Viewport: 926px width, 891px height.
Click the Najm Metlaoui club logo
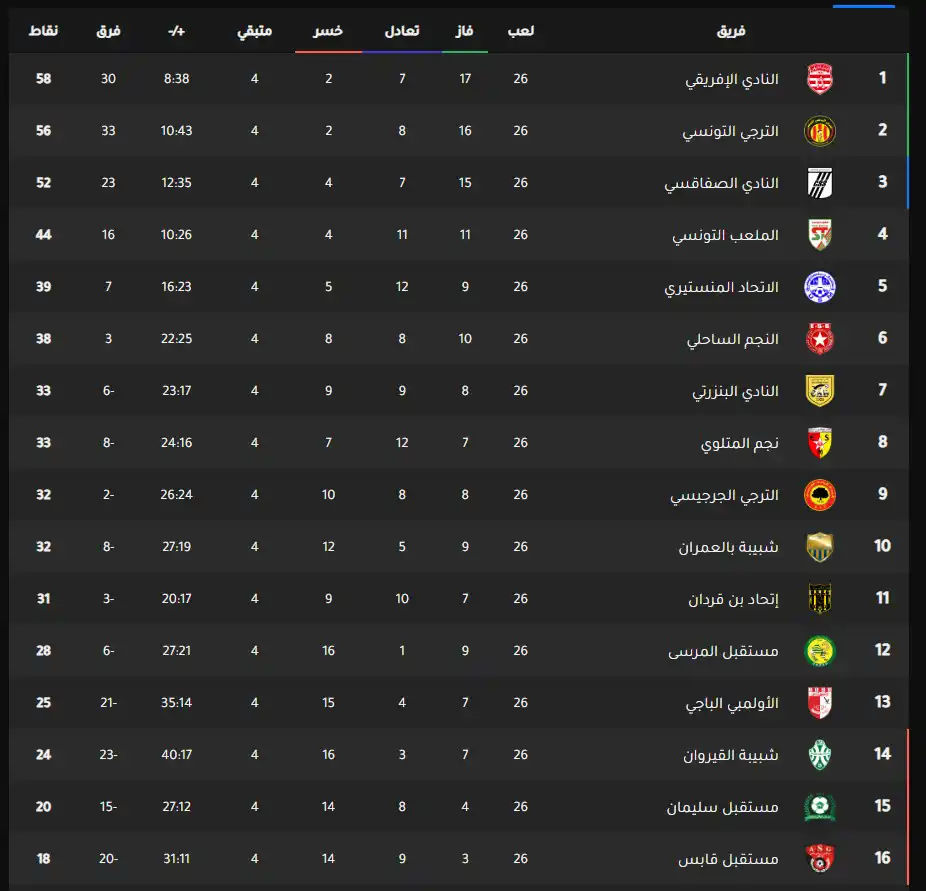click(x=819, y=442)
